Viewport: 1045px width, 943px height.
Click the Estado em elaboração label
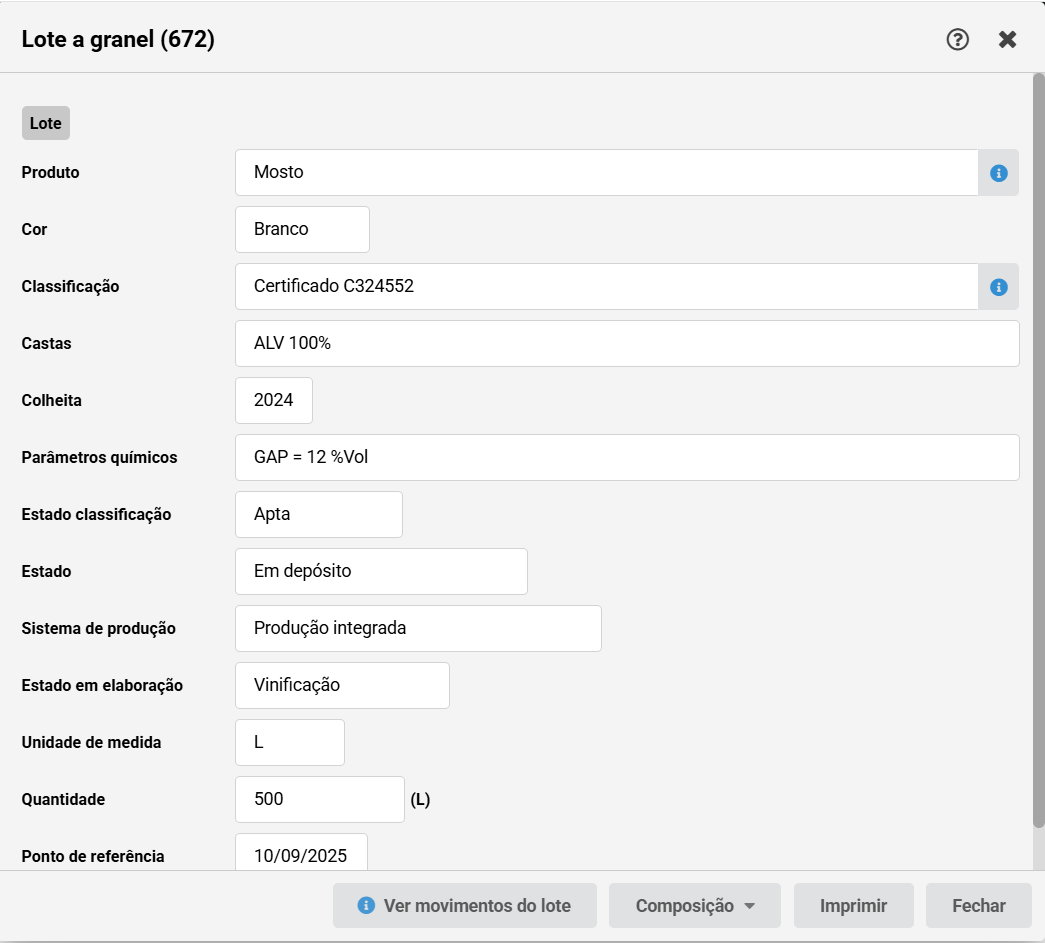coord(102,685)
